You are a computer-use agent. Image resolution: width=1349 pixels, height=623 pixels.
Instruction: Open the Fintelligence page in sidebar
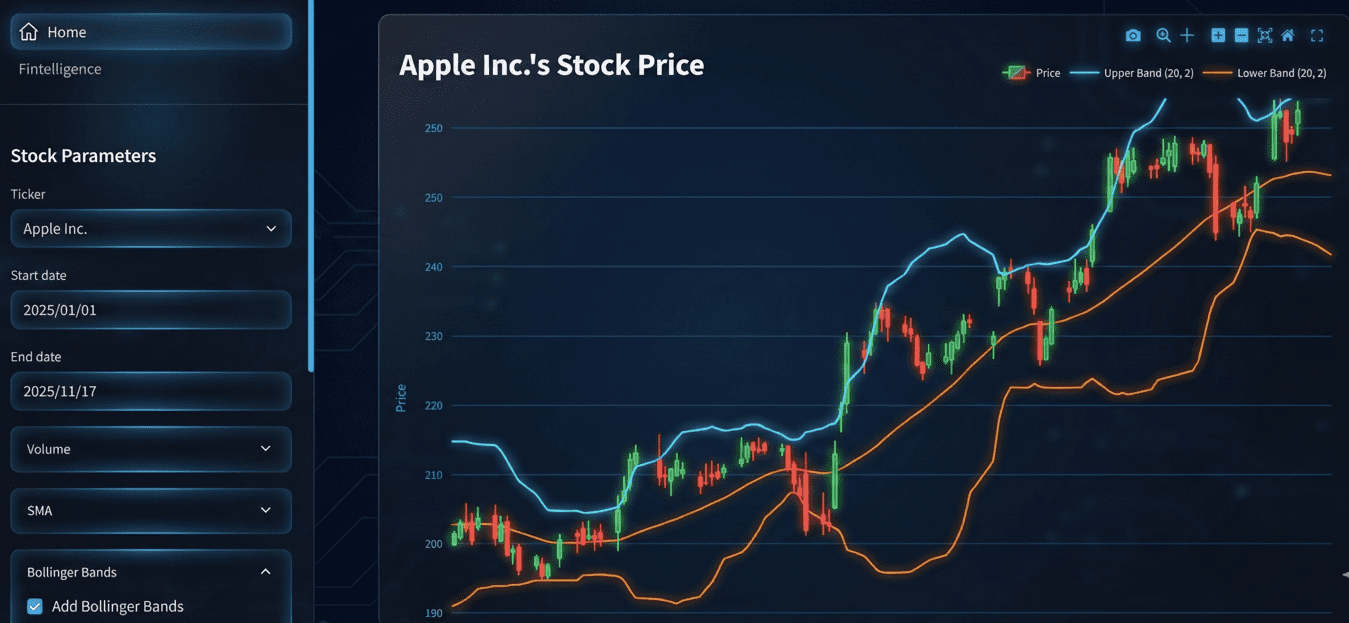[x=60, y=69]
